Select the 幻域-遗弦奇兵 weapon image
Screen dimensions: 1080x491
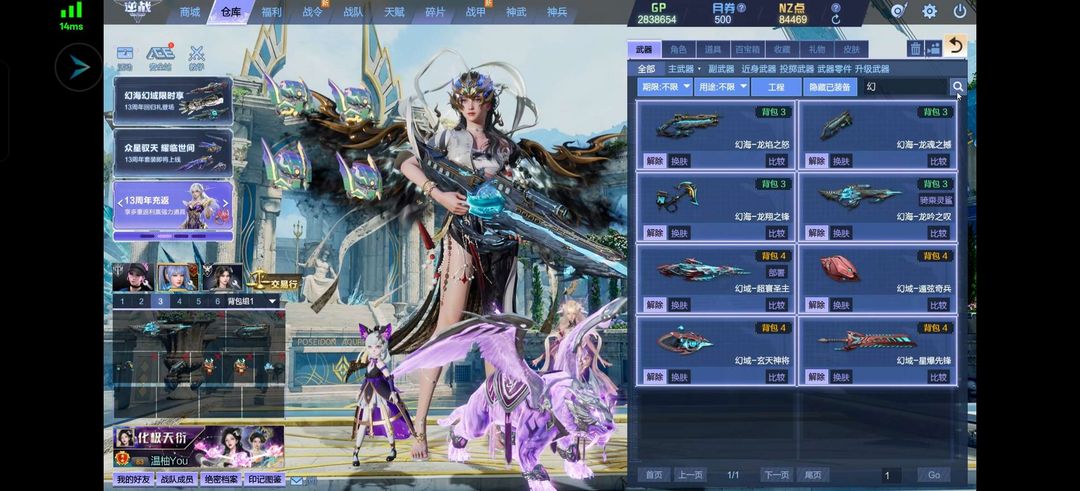tap(840, 268)
